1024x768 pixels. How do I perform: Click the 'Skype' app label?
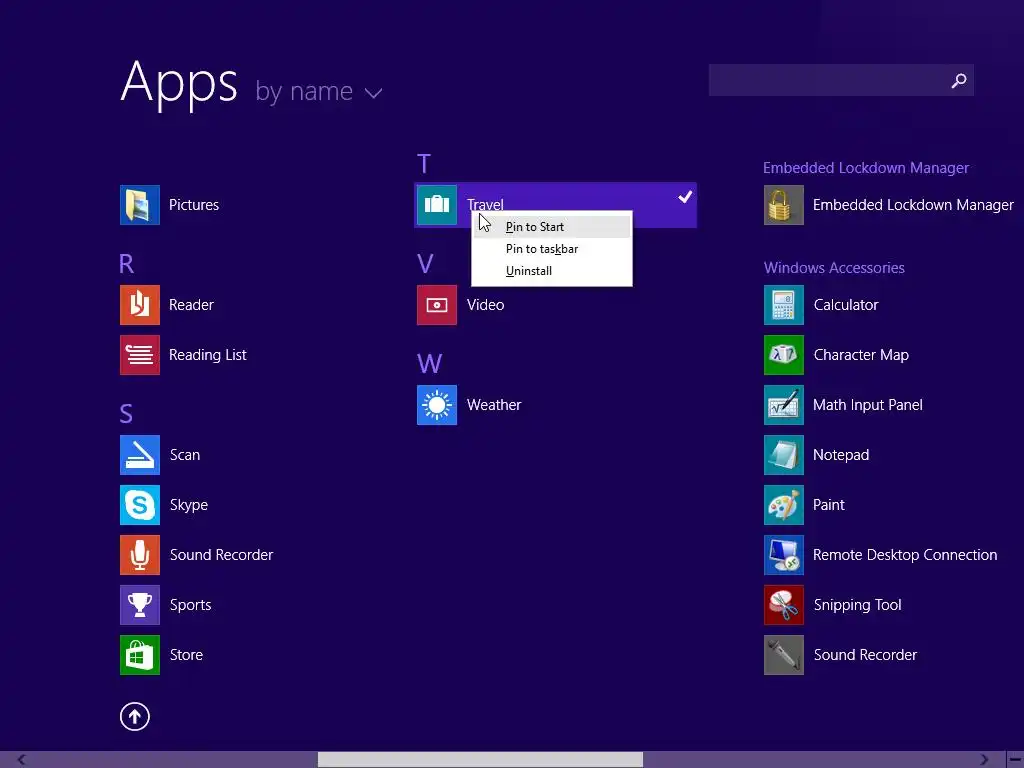(189, 505)
